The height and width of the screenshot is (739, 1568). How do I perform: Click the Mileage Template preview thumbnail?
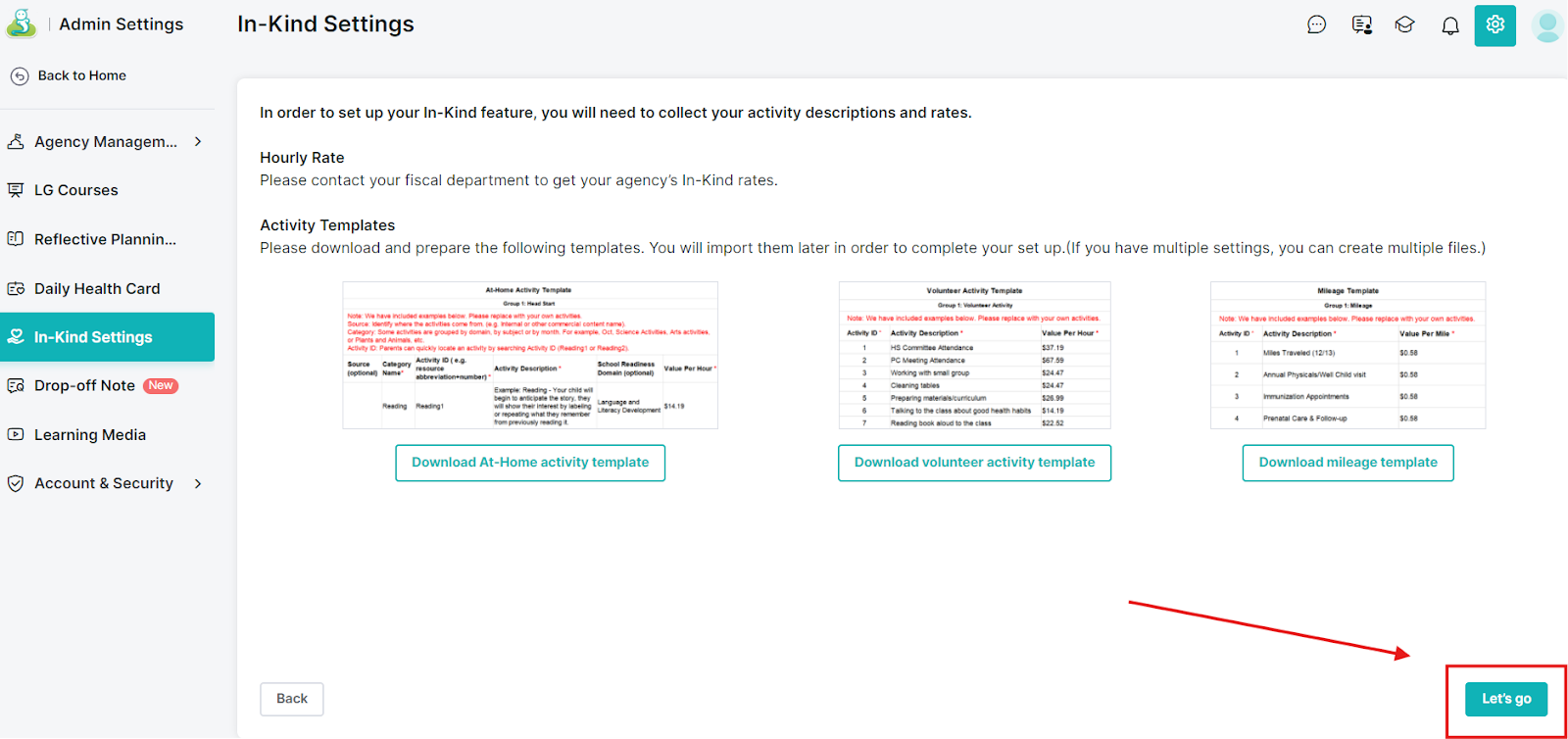coord(1347,355)
